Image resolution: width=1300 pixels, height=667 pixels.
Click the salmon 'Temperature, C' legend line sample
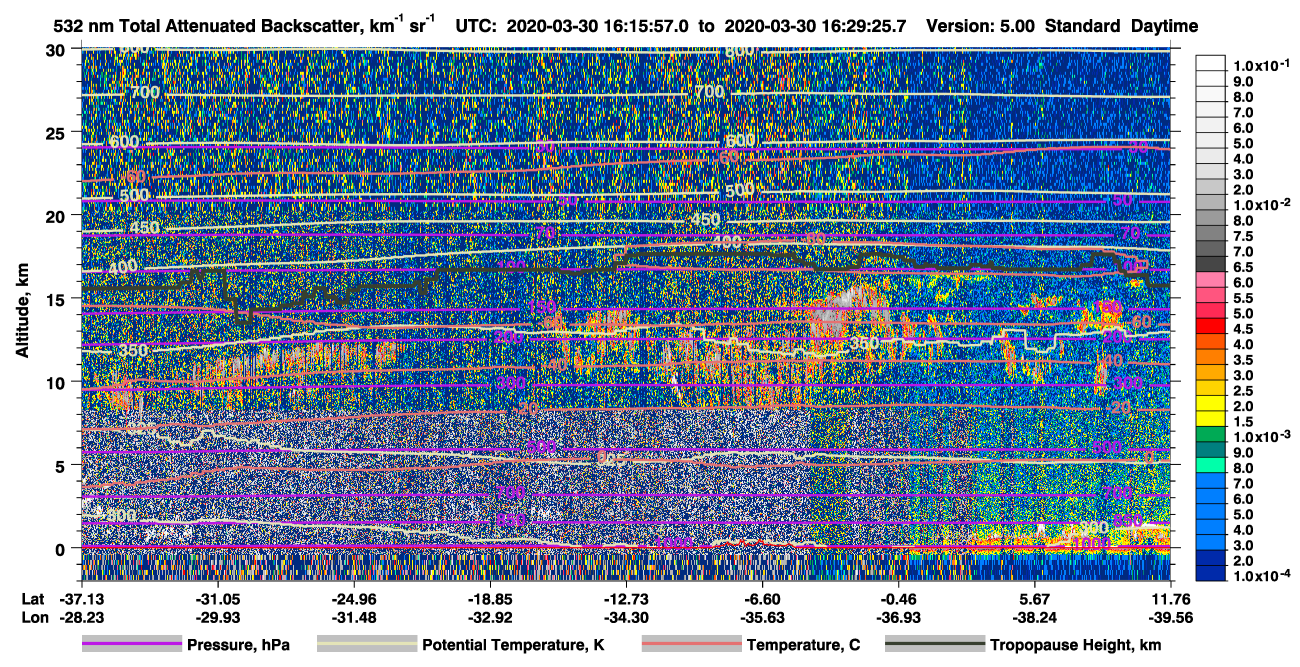click(x=691, y=645)
